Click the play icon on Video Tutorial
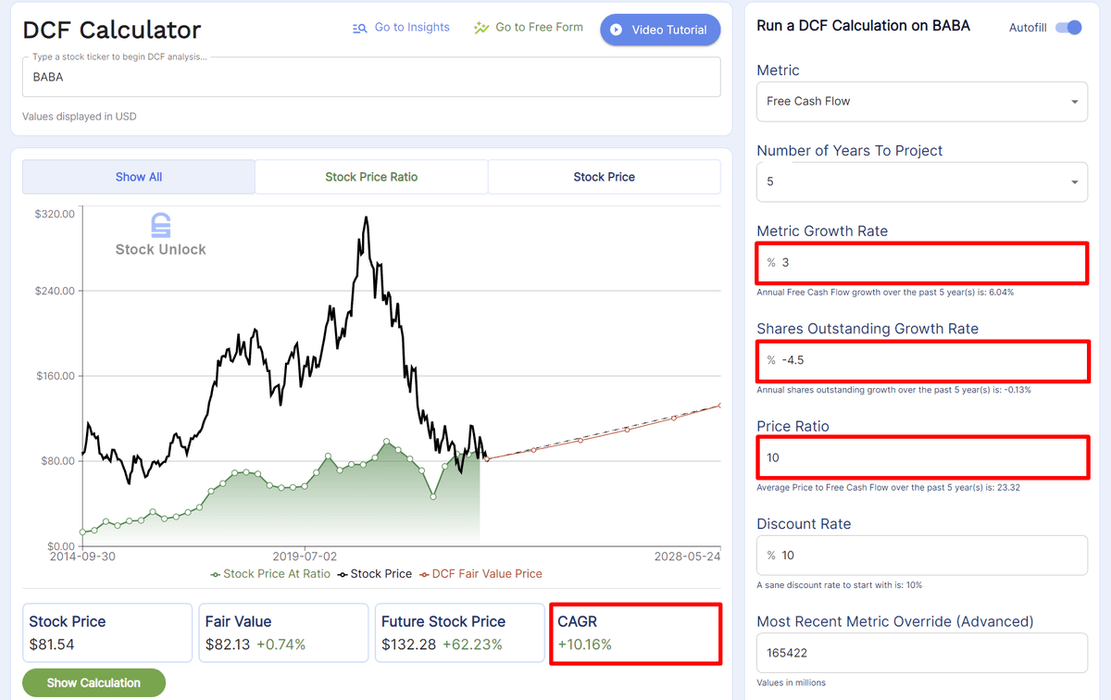This screenshot has width=1111, height=700. 616,30
